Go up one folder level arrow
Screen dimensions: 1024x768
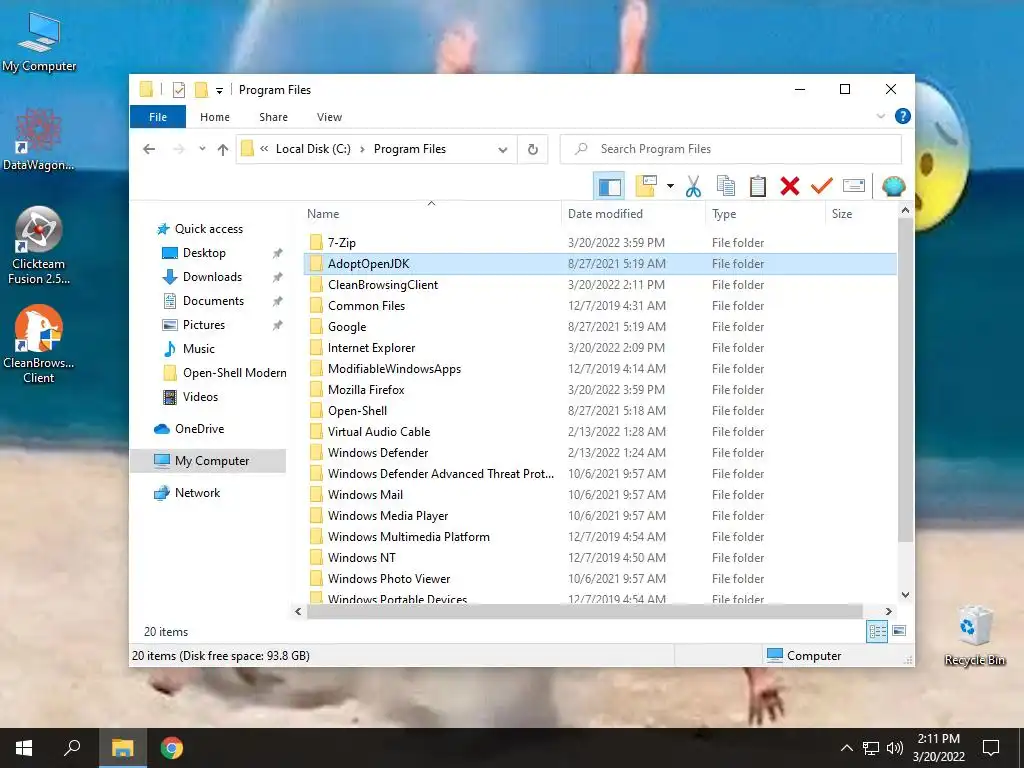(x=223, y=150)
